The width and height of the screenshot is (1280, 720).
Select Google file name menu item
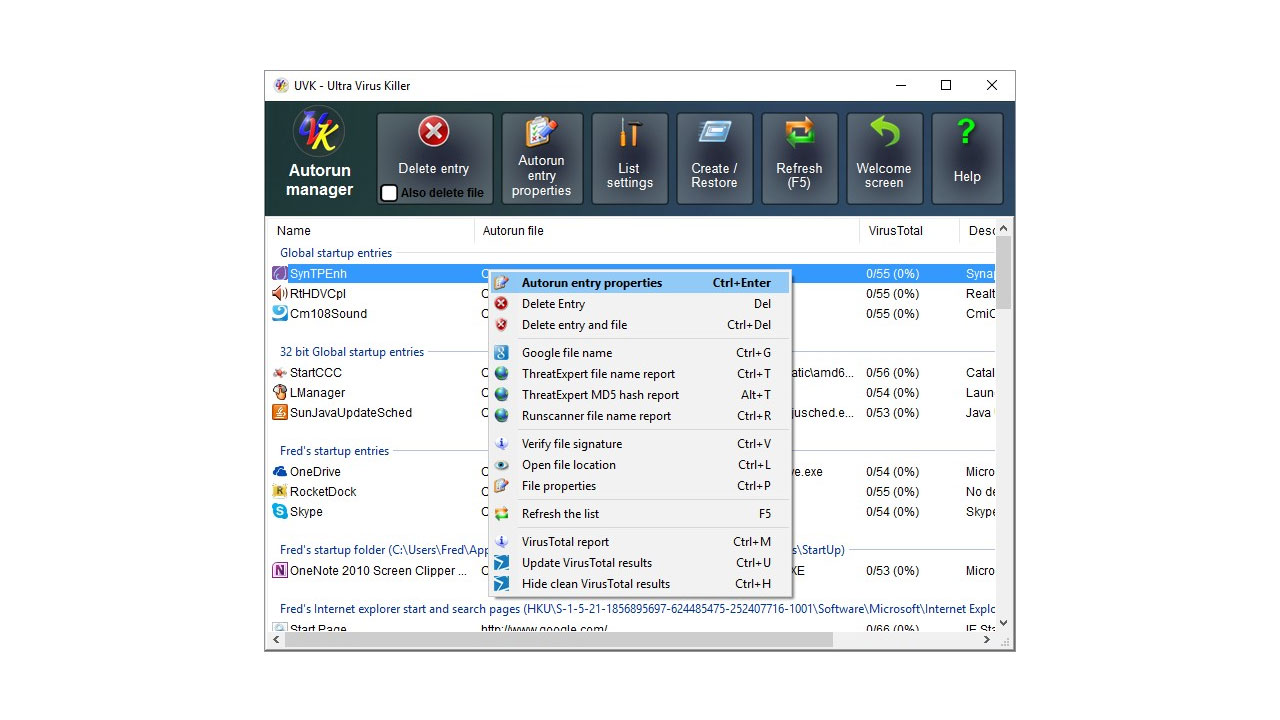640,353
